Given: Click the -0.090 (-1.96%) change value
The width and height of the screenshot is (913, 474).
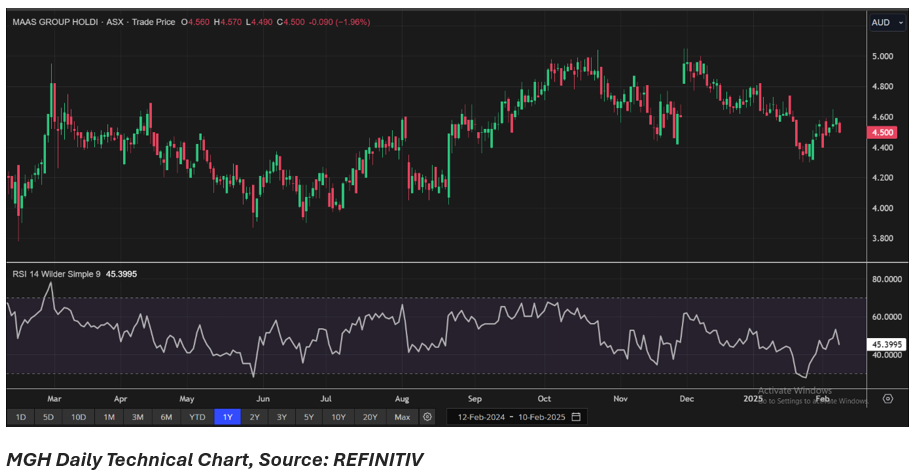Looking at the screenshot, I should click(339, 22).
